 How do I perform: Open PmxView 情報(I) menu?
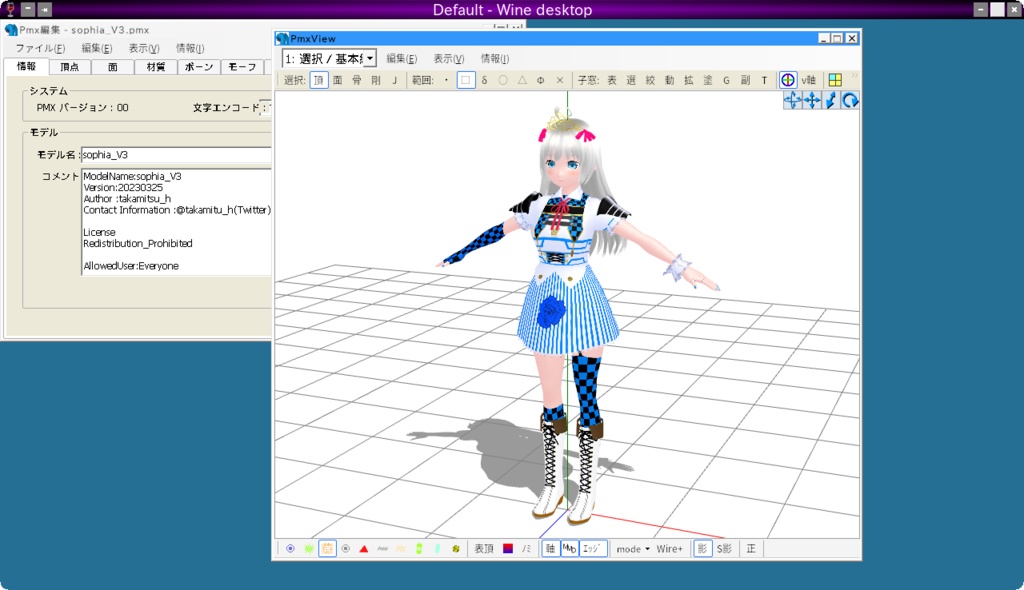(x=495, y=59)
